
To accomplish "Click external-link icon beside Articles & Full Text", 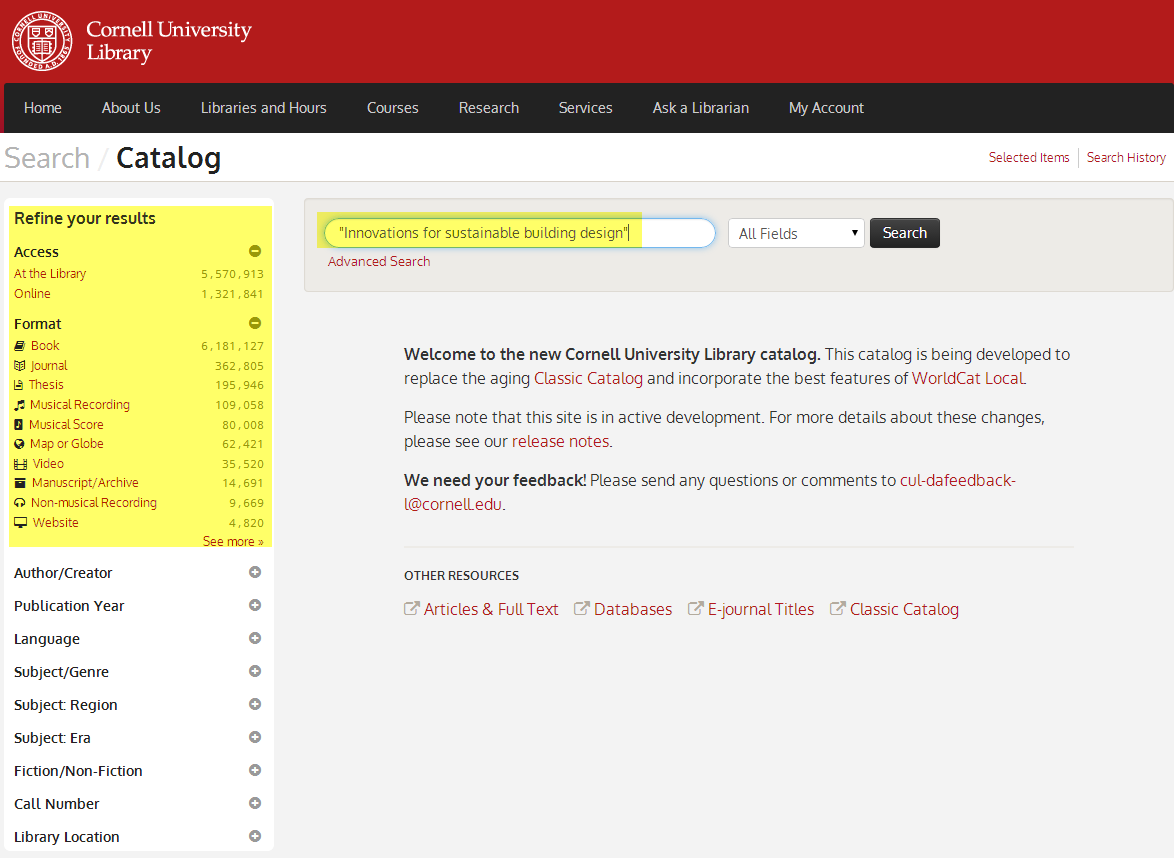I will point(412,609).
